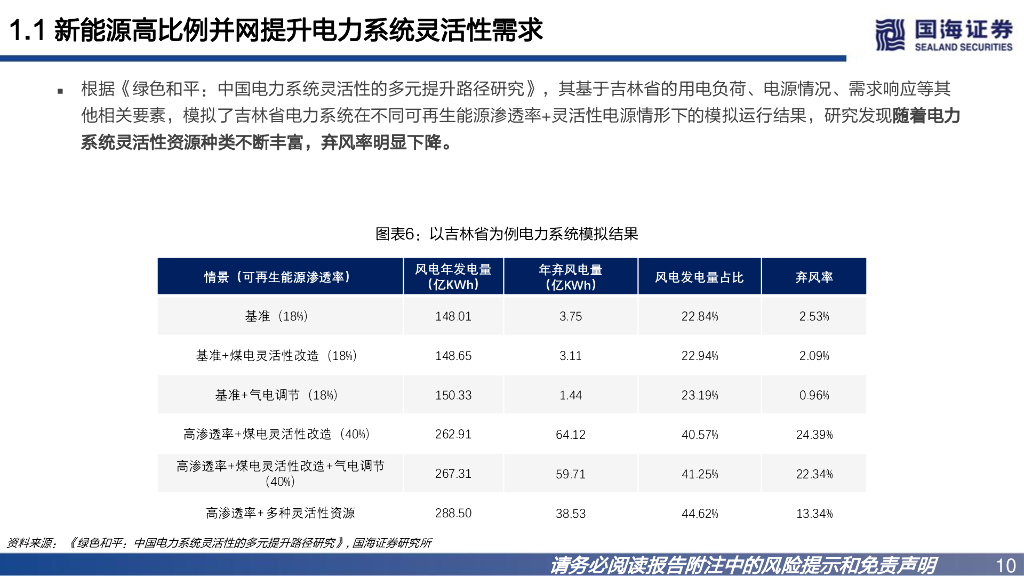
Task: Click the 弃风率 column header
Action: click(814, 275)
